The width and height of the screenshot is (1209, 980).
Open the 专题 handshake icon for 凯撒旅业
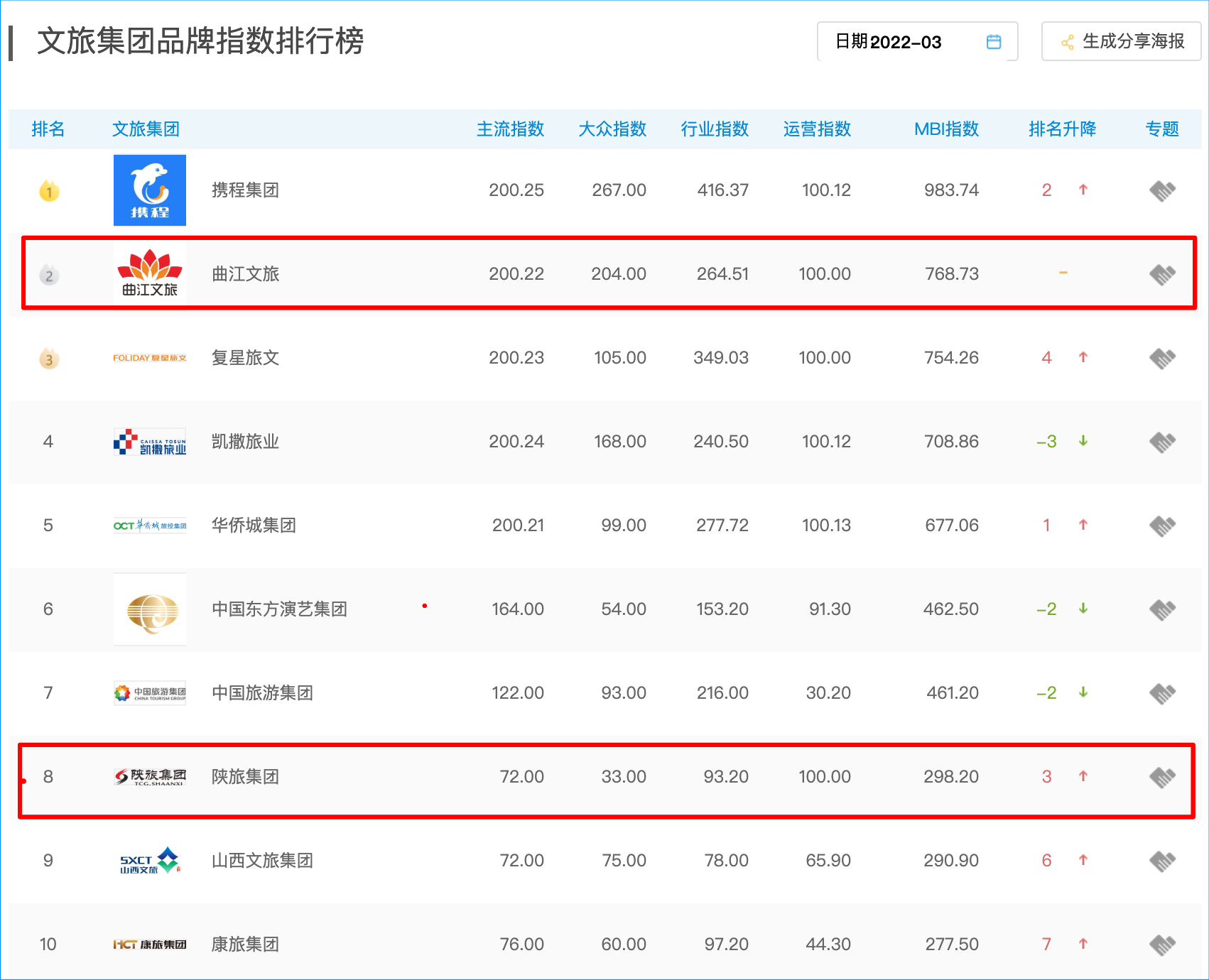[x=1162, y=442]
